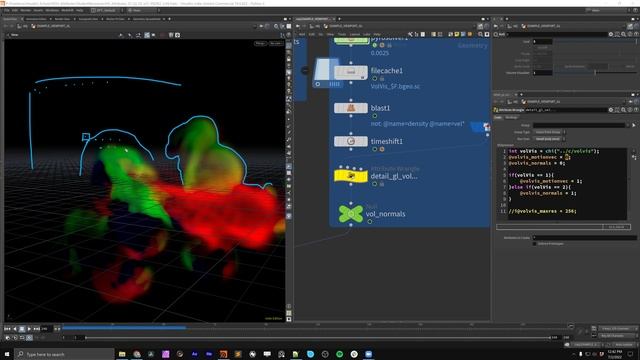Open the gear menu in the upper Null parameter pane

click(x=611, y=34)
